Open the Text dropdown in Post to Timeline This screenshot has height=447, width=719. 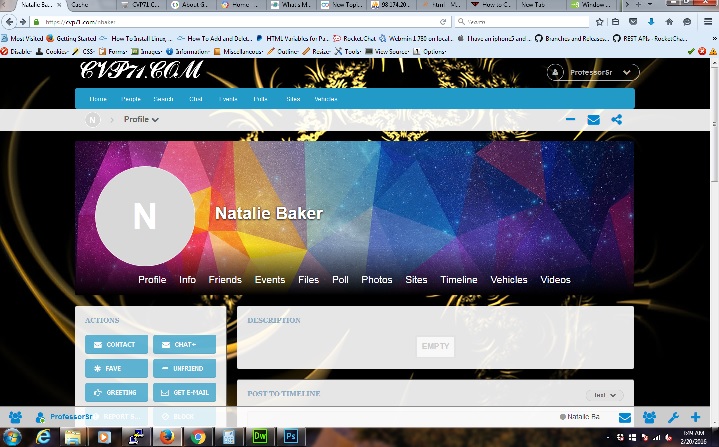[605, 395]
